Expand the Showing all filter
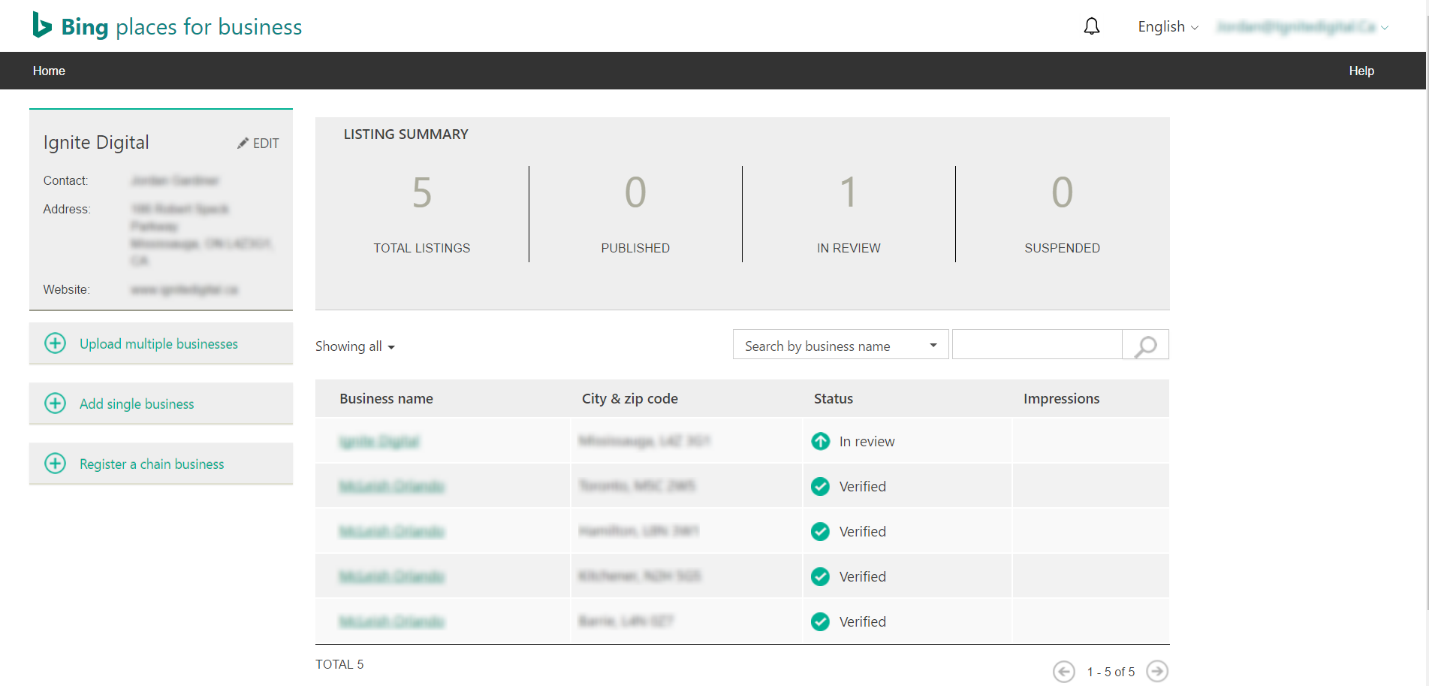Viewport: 1429px width, 686px height. 355,346
